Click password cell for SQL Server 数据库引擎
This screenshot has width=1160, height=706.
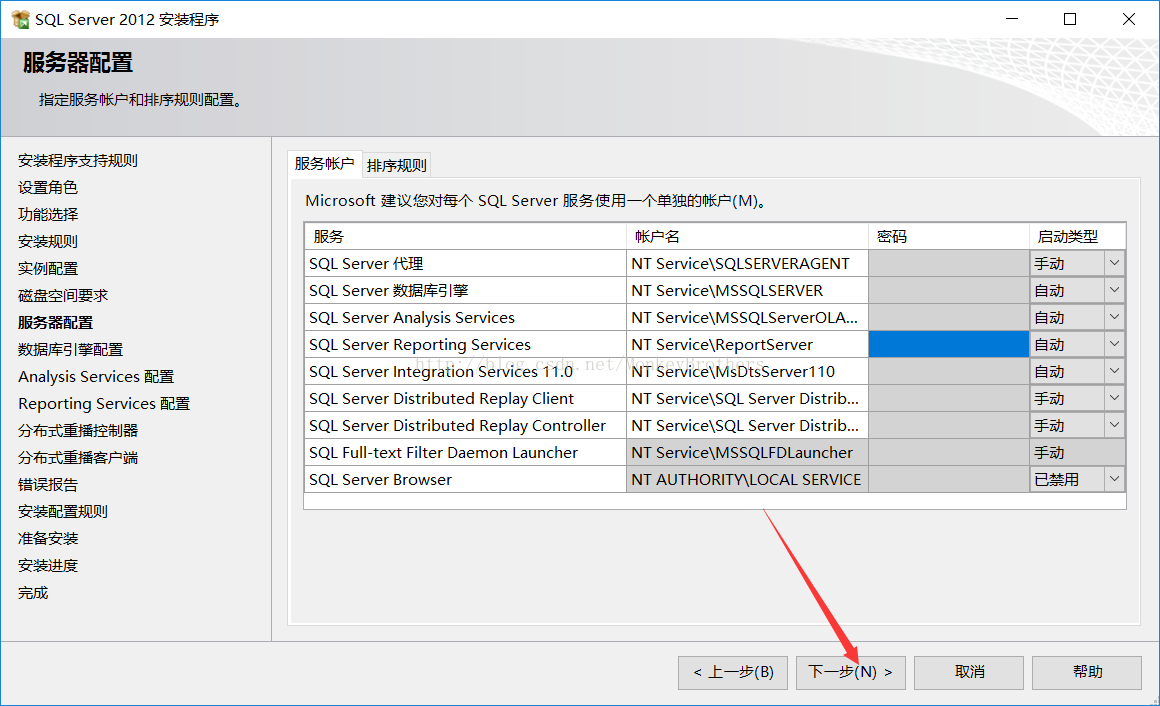coord(948,290)
